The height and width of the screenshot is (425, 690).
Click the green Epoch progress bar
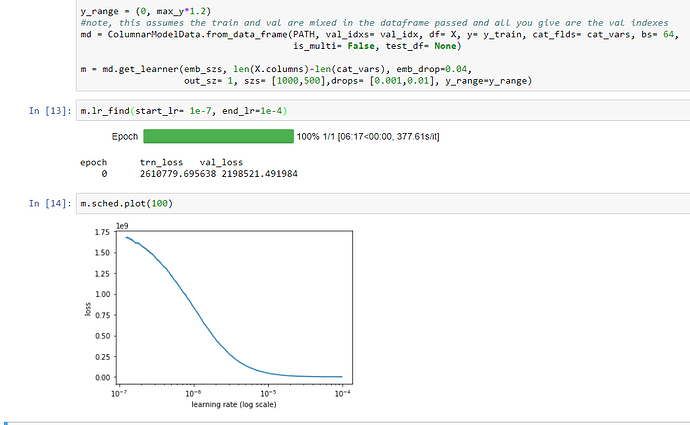(x=218, y=136)
